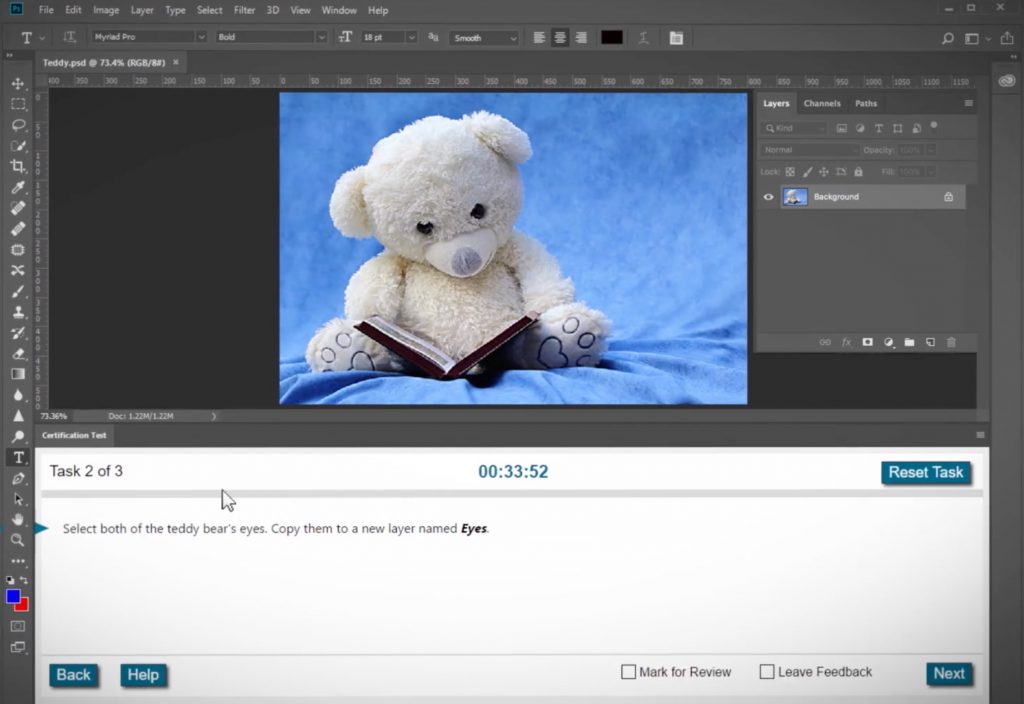The width and height of the screenshot is (1024, 704).
Task: Enable the Leave Feedback checkbox
Action: pyautogui.click(x=767, y=672)
